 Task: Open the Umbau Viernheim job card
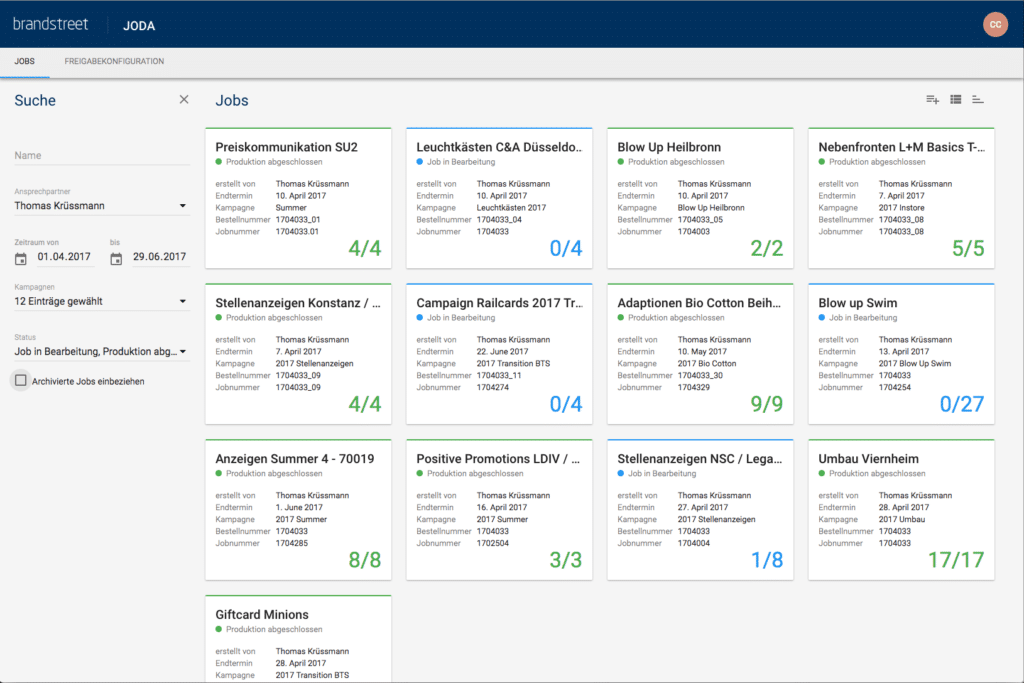pos(901,510)
